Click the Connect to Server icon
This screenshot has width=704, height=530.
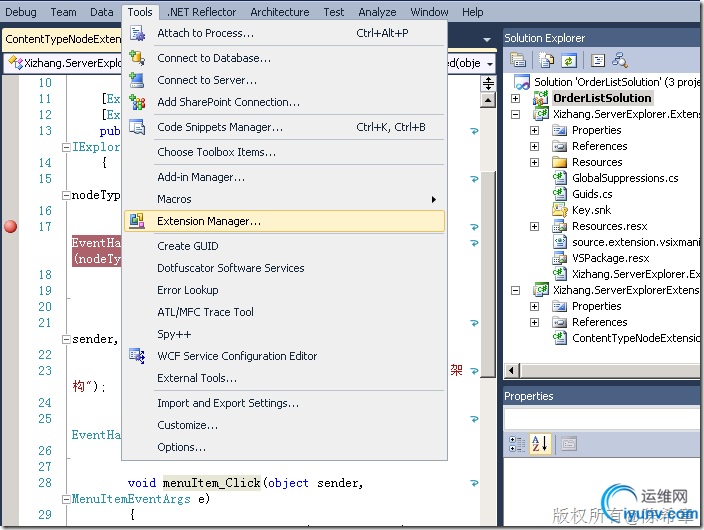point(137,80)
